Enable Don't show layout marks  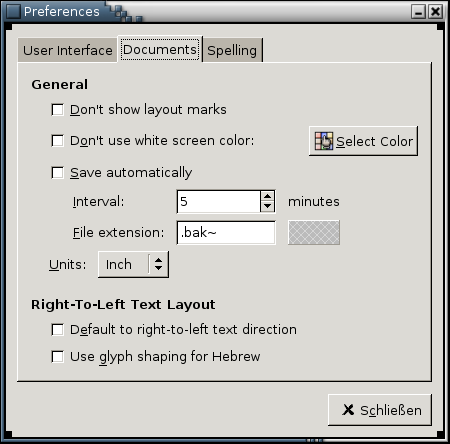tap(58, 110)
